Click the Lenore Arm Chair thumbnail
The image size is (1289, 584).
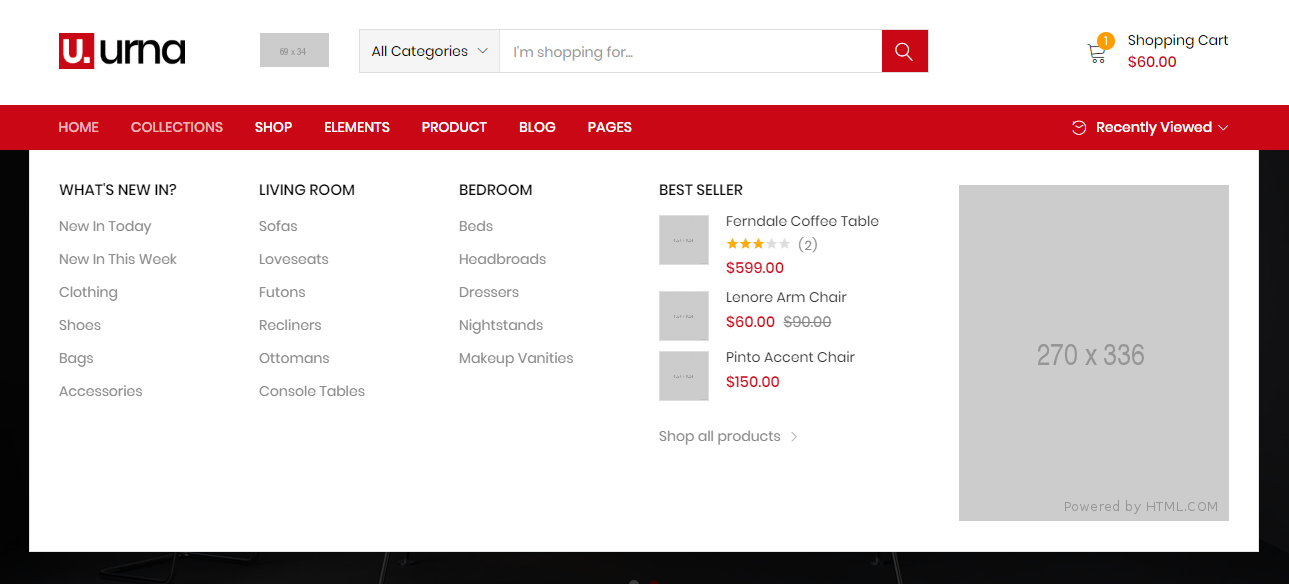click(x=684, y=316)
